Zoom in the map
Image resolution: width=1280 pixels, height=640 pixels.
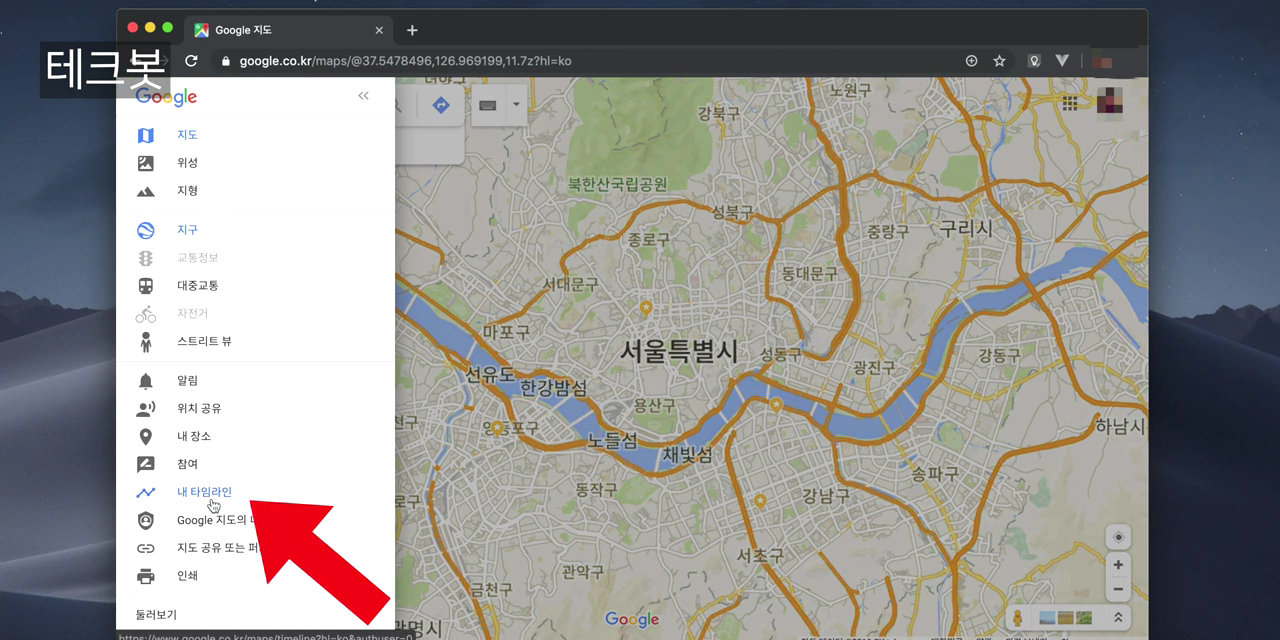1118,565
